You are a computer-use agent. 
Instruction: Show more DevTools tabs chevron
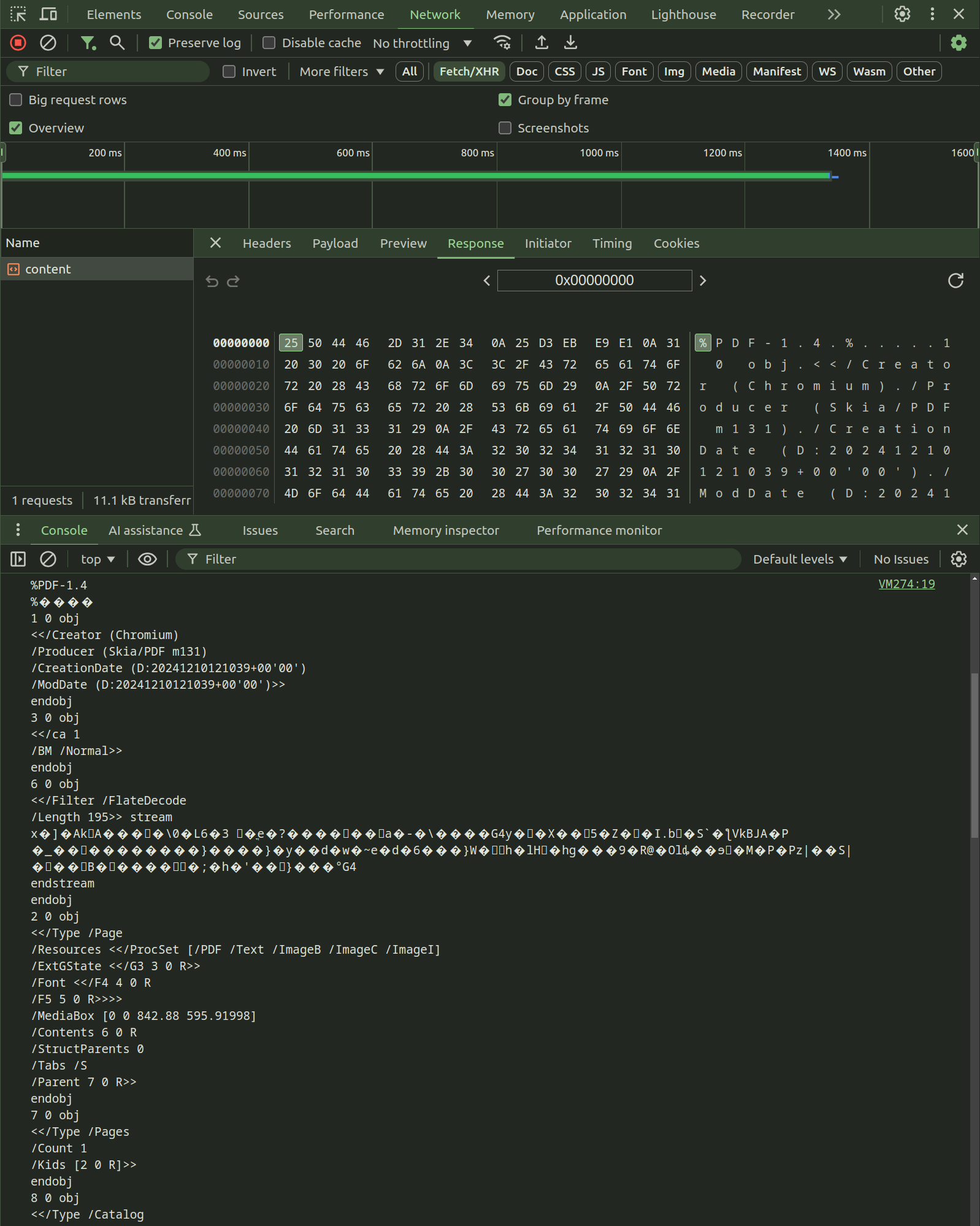click(834, 14)
